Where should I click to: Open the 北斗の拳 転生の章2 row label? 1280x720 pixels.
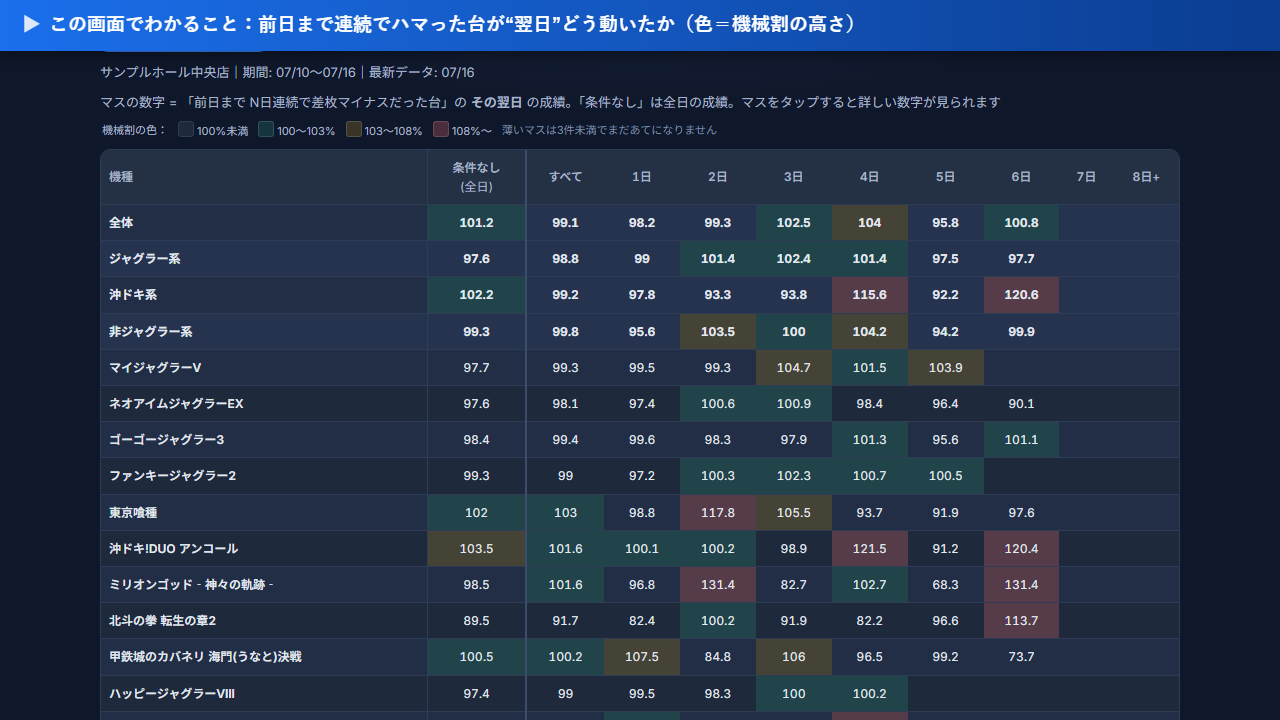coord(264,621)
